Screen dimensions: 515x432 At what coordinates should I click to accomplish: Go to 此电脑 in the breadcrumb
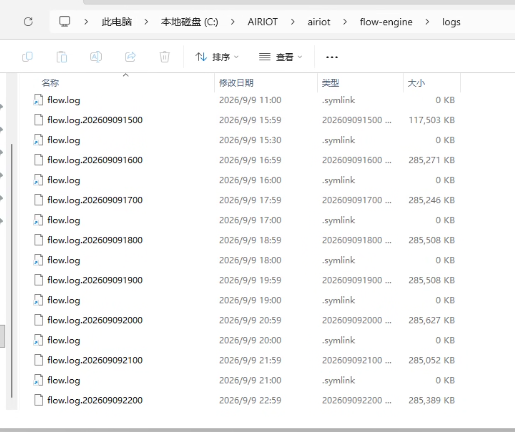point(116,22)
